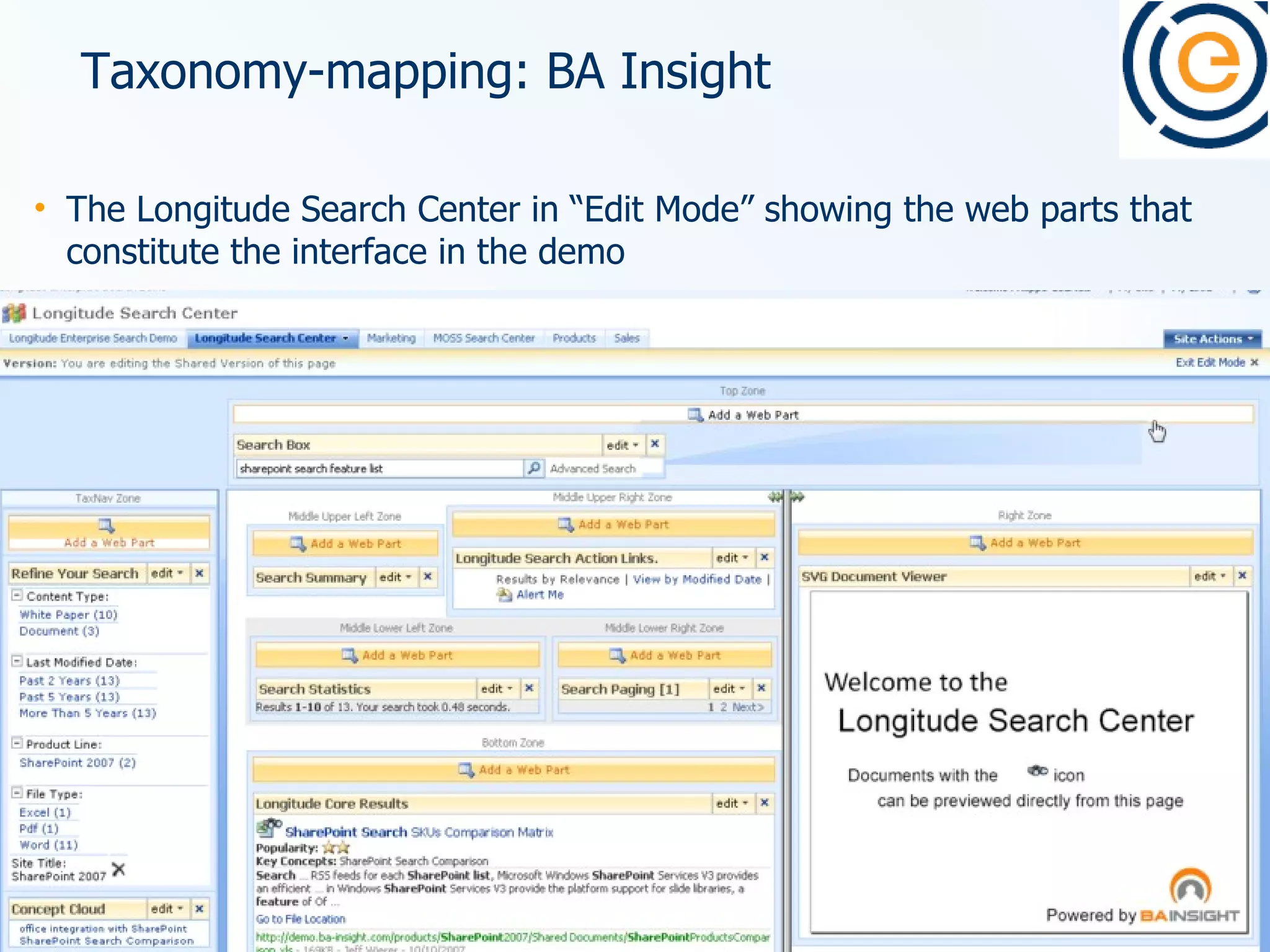Open the edit dropdown for Longitude Search Action Links
The image size is (1270, 952).
tap(732, 558)
